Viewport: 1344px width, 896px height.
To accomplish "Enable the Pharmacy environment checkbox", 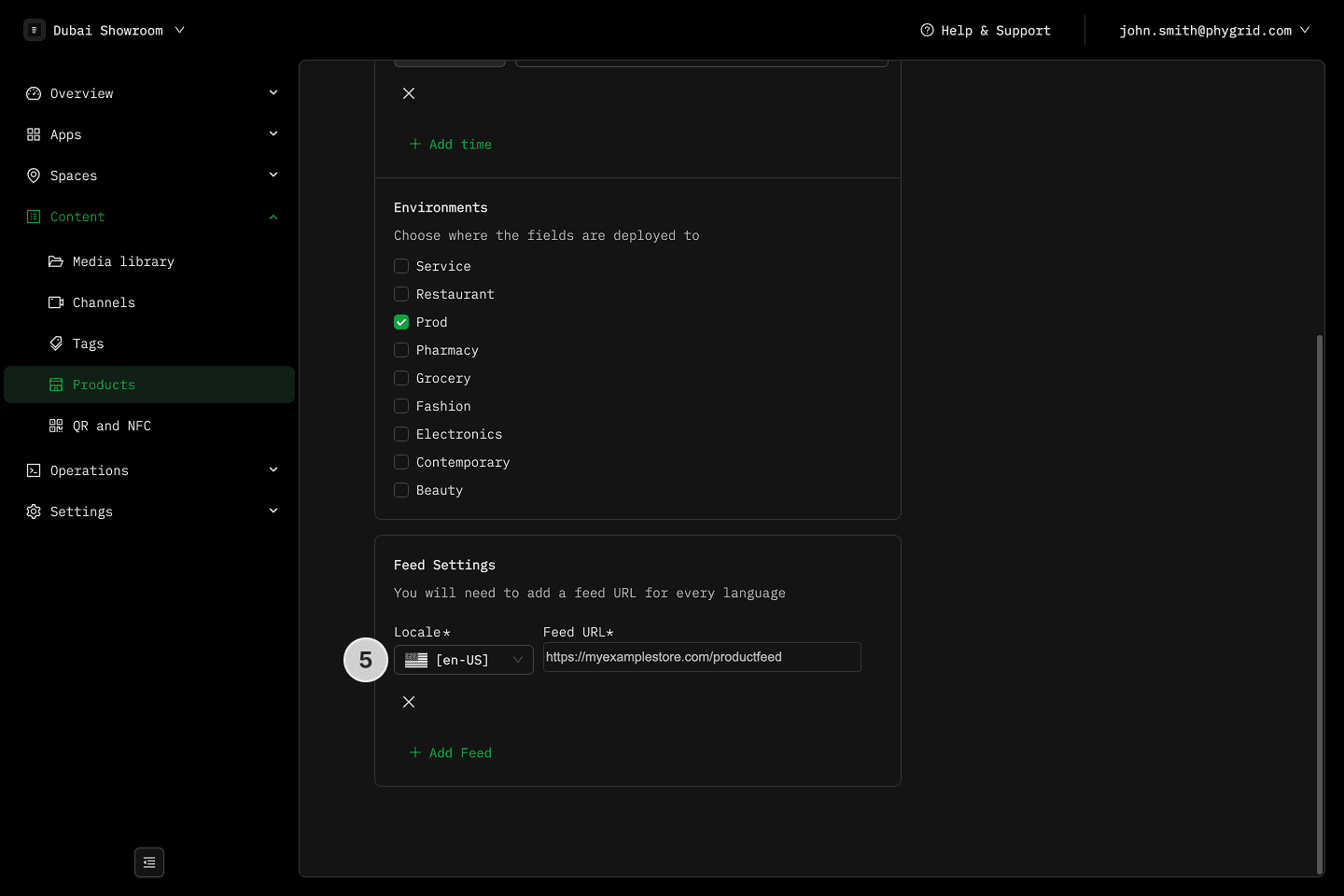I will click(401, 350).
